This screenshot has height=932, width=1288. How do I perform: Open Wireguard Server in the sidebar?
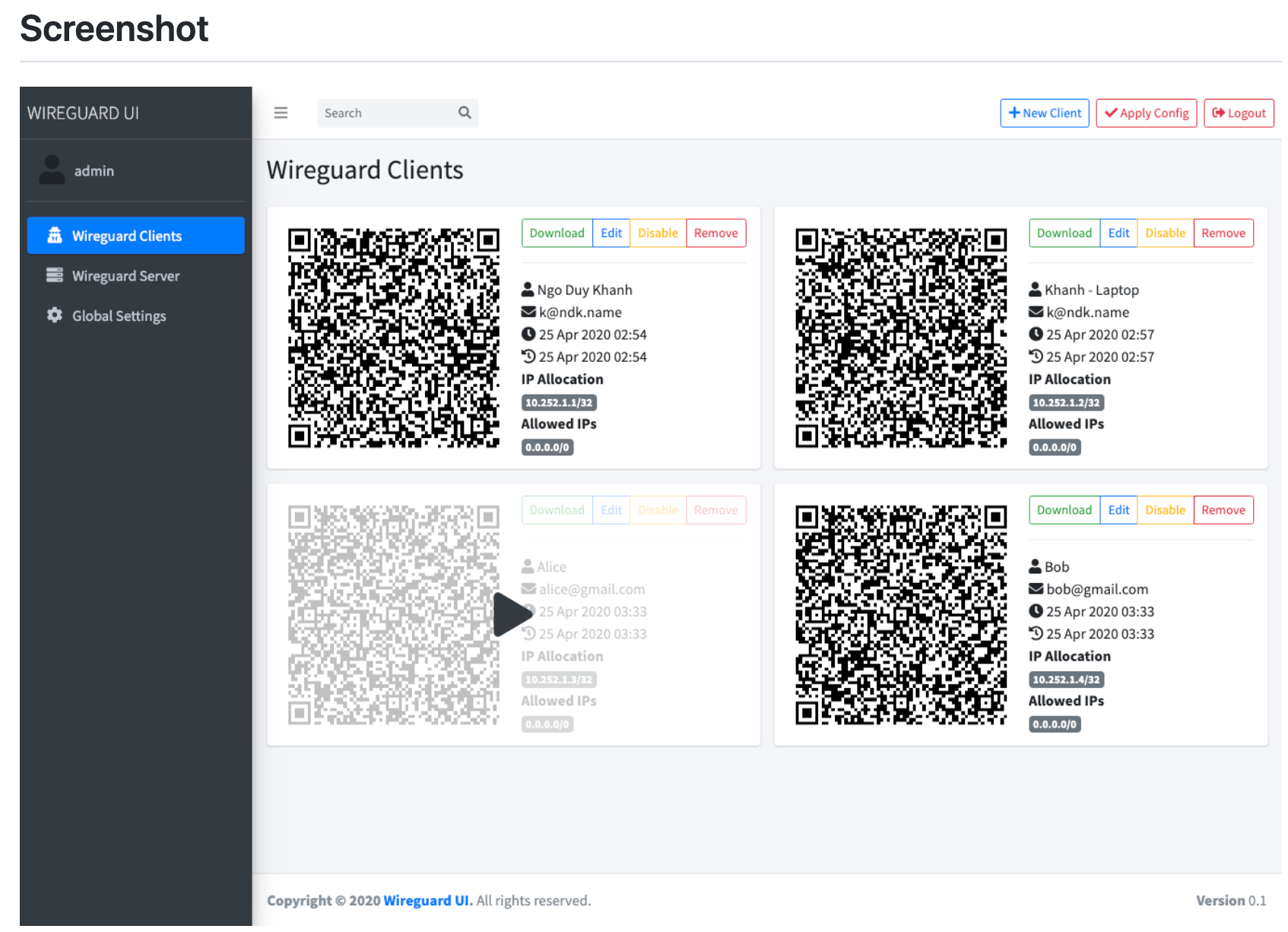[135, 275]
